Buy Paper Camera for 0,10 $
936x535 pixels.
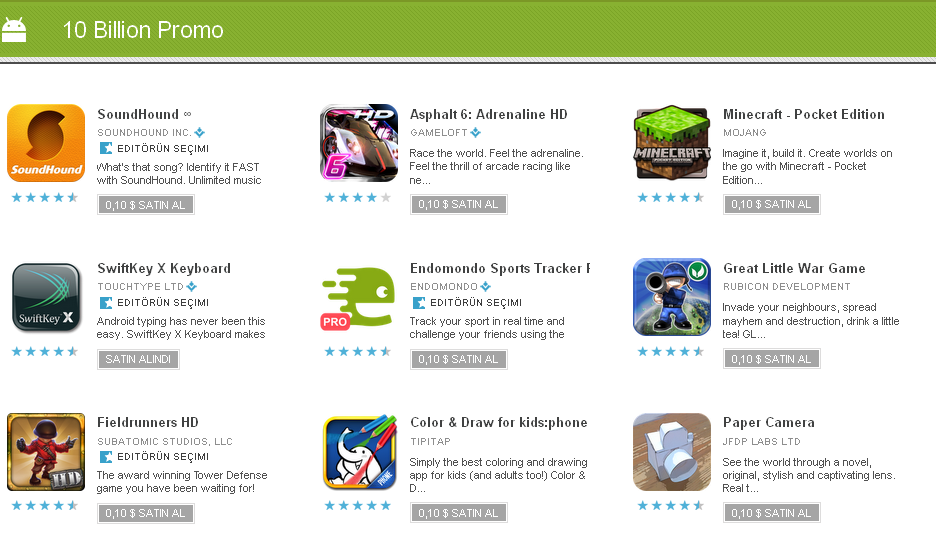coord(771,513)
